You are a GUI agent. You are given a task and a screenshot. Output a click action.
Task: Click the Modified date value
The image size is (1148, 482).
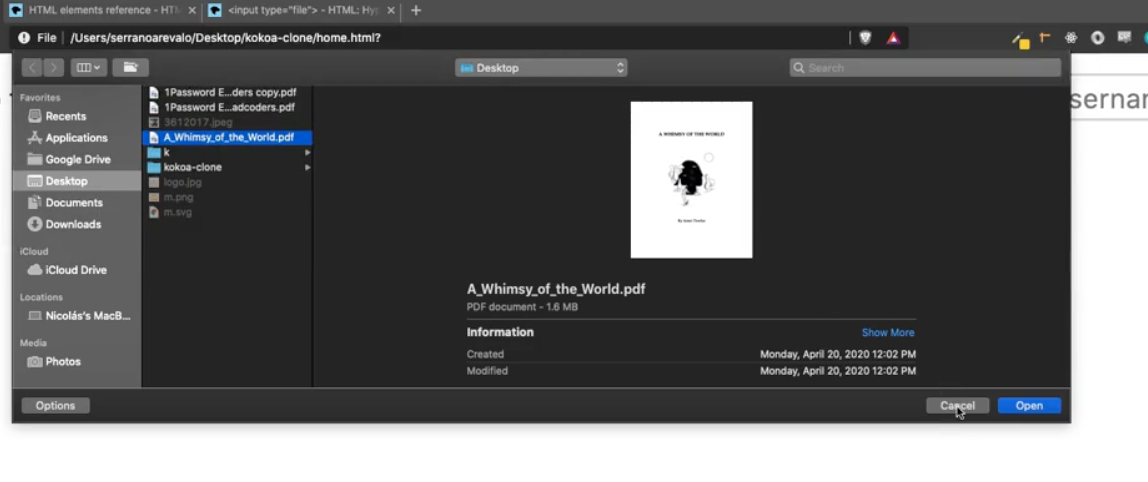coord(838,371)
